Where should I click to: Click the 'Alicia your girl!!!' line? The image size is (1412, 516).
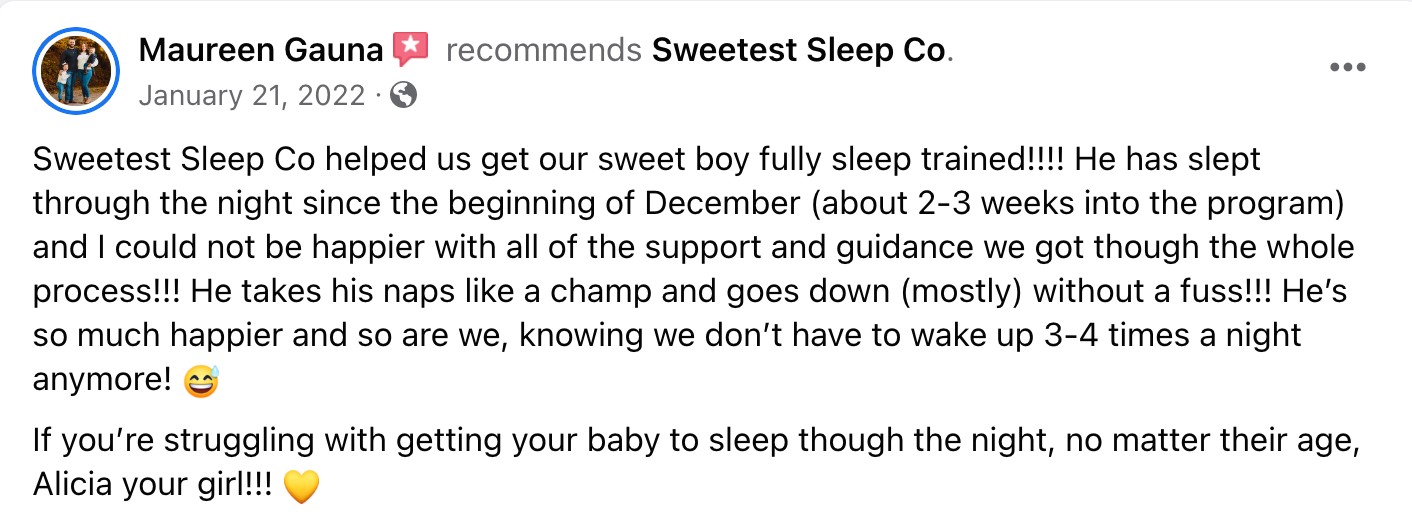point(154,485)
